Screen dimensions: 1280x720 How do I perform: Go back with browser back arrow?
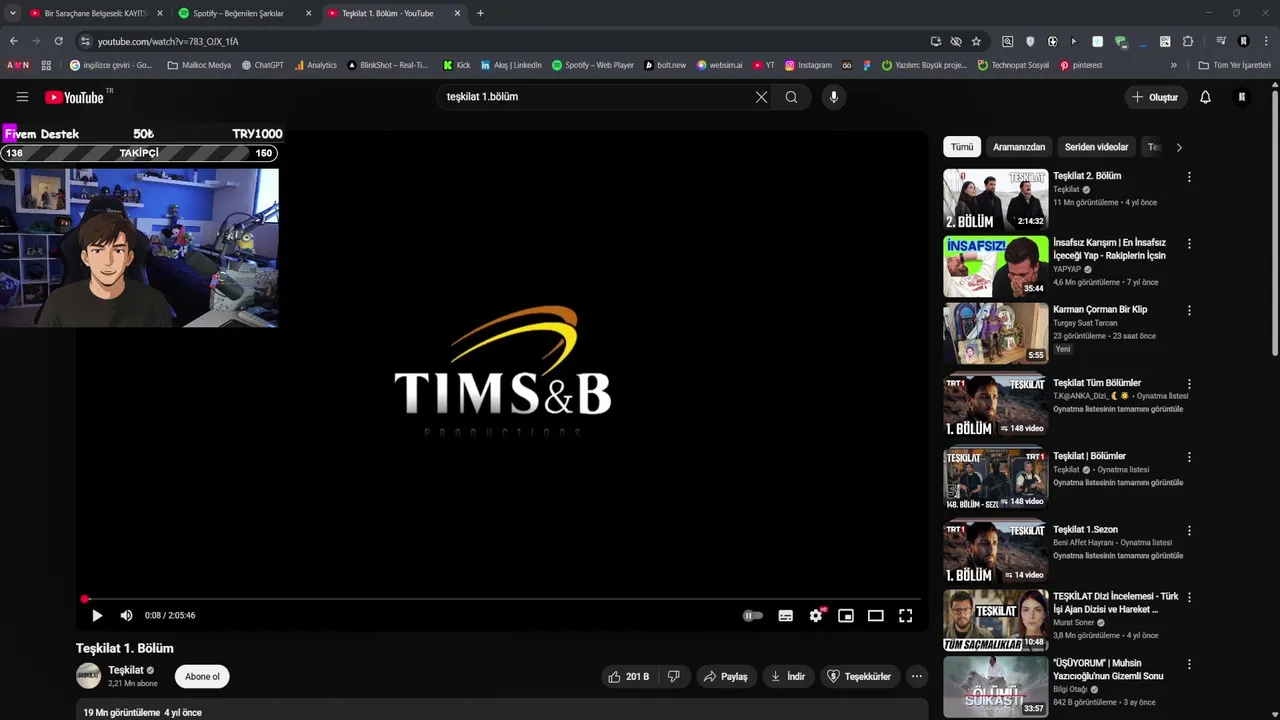coord(14,41)
